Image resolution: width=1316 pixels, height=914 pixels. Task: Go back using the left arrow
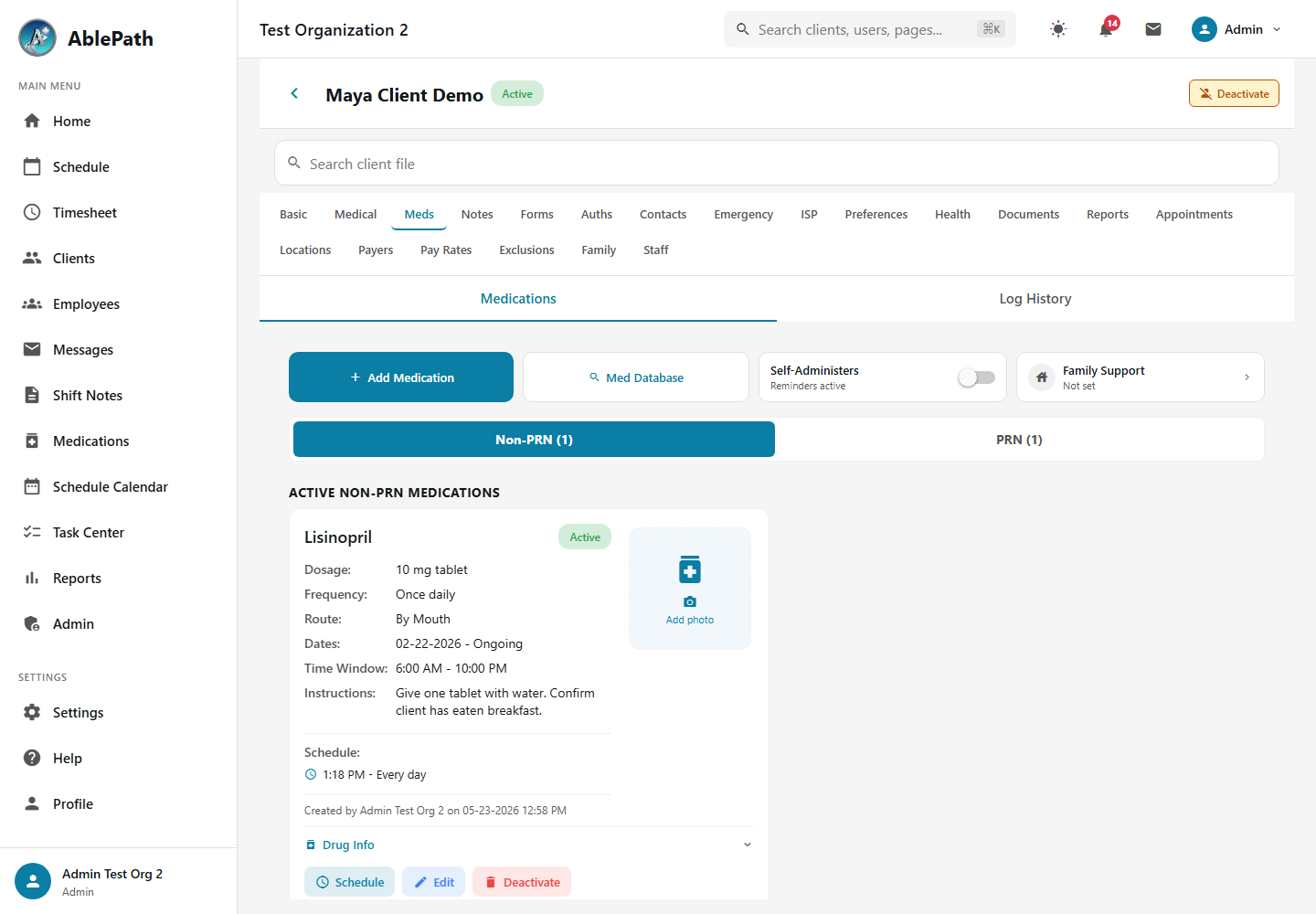294,94
